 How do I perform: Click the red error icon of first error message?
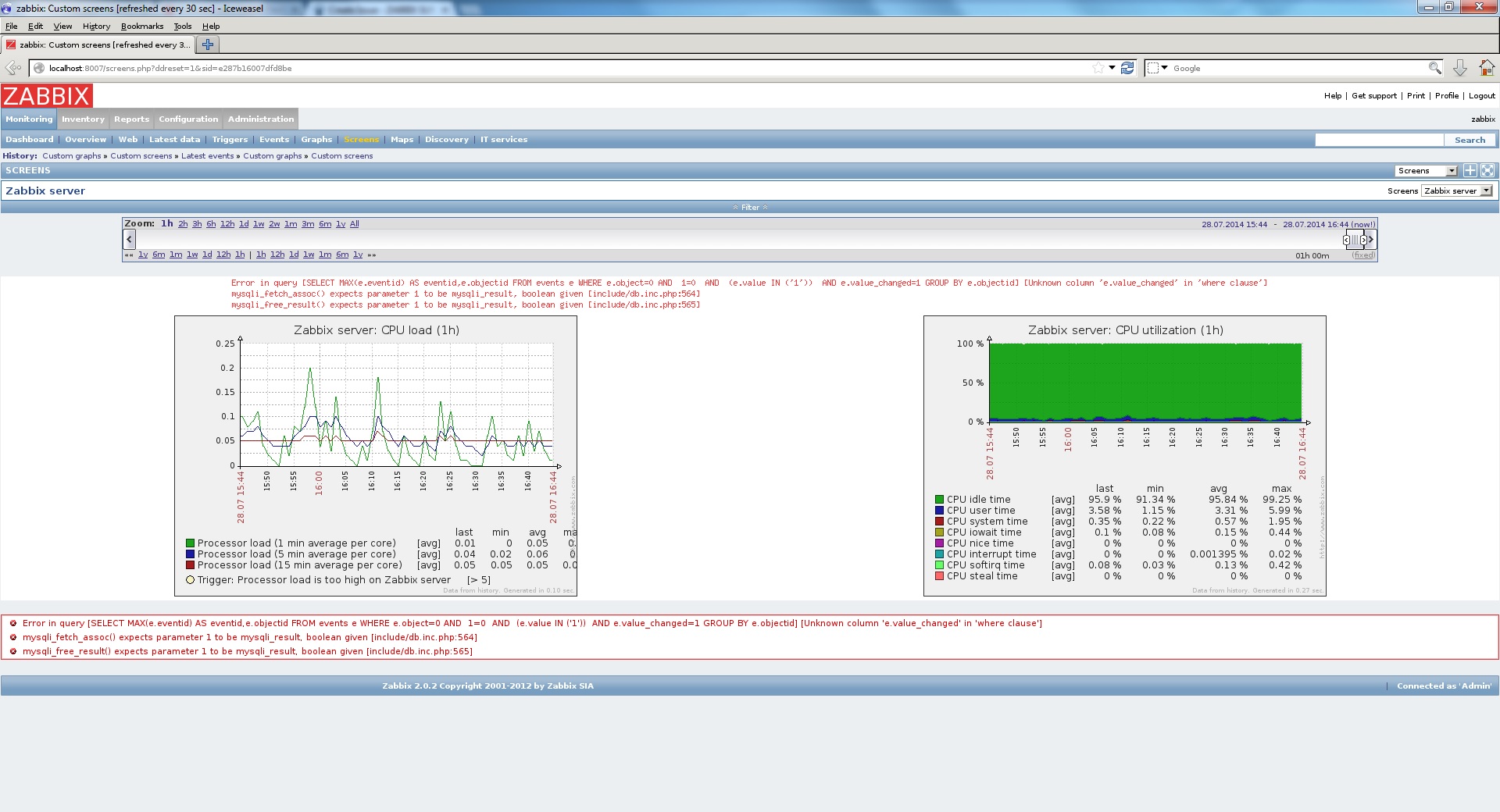tap(13, 623)
